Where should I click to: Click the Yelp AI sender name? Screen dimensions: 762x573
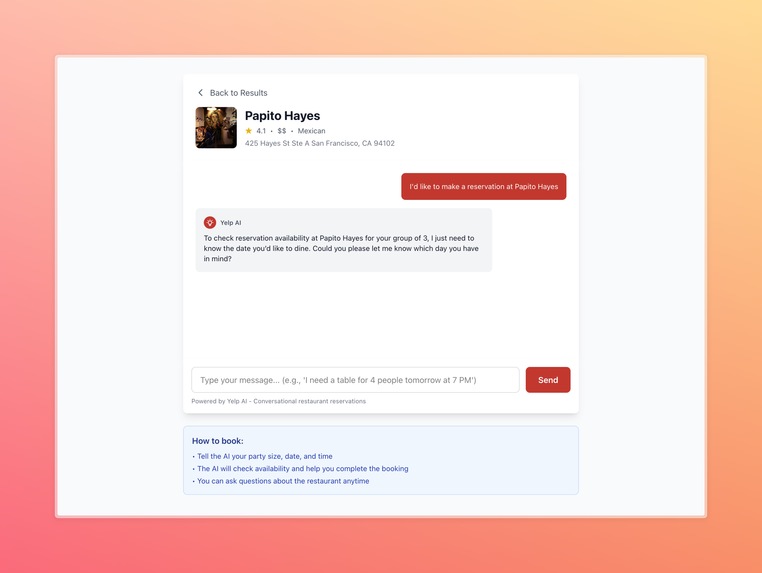[231, 223]
